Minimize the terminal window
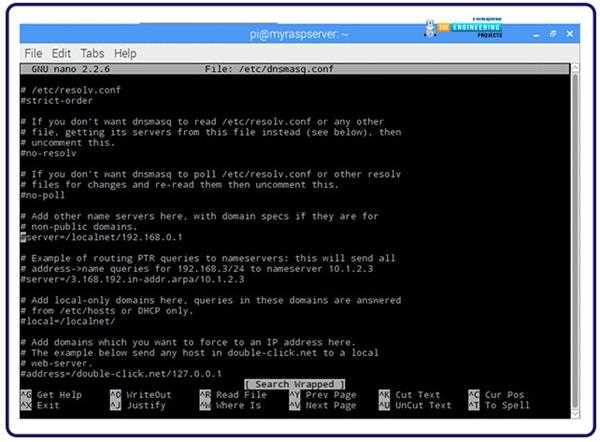This screenshot has height=442, width=600. point(536,35)
